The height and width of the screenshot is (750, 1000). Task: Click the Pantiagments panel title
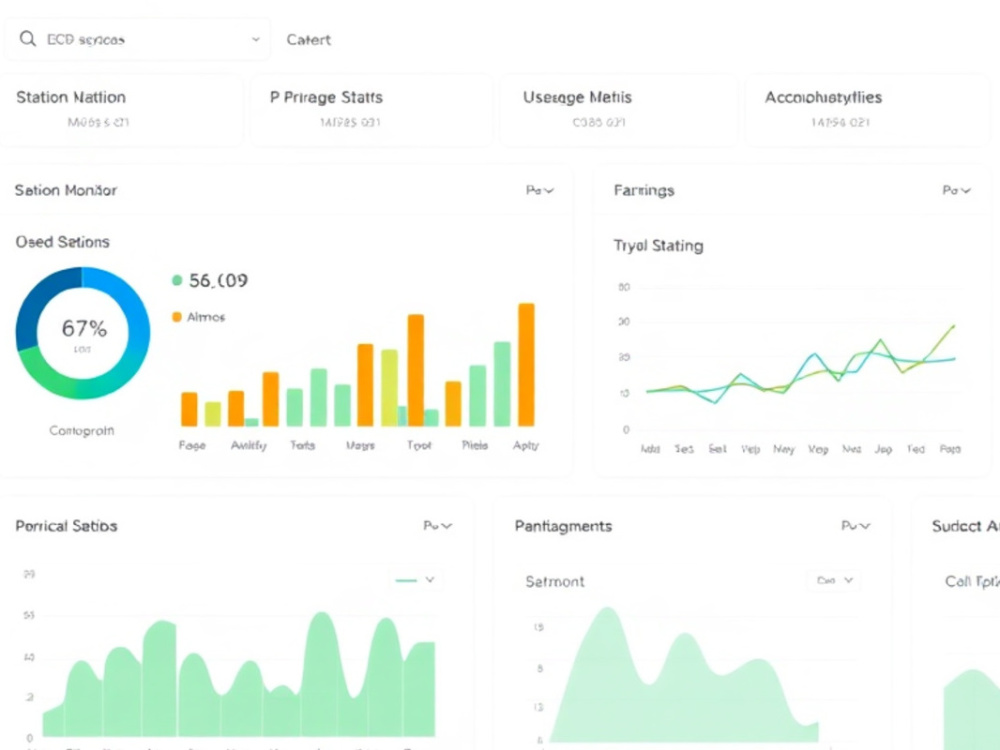coord(563,526)
